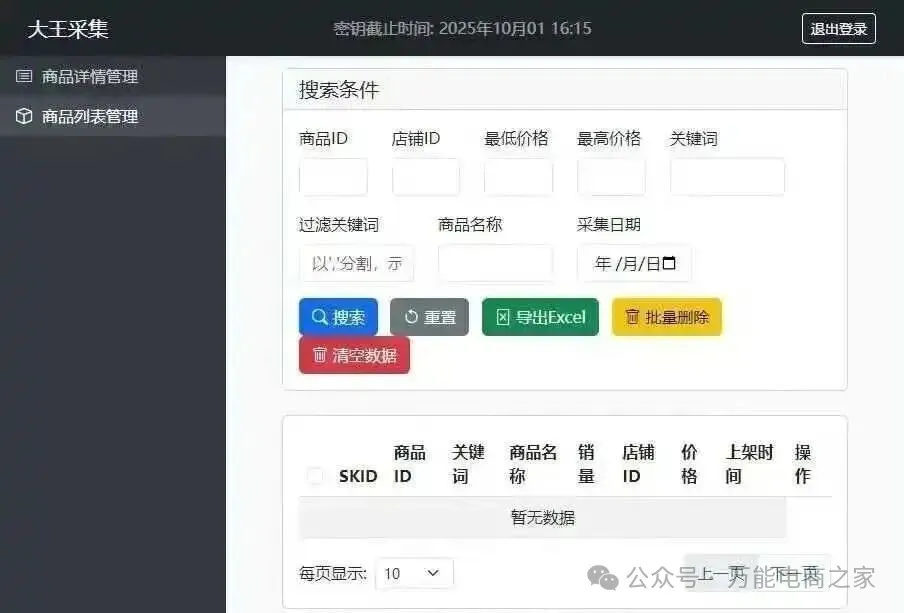Screen dimensions: 904x613
Task: Click the list icon beside 商品详情管理
Action: click(24, 76)
